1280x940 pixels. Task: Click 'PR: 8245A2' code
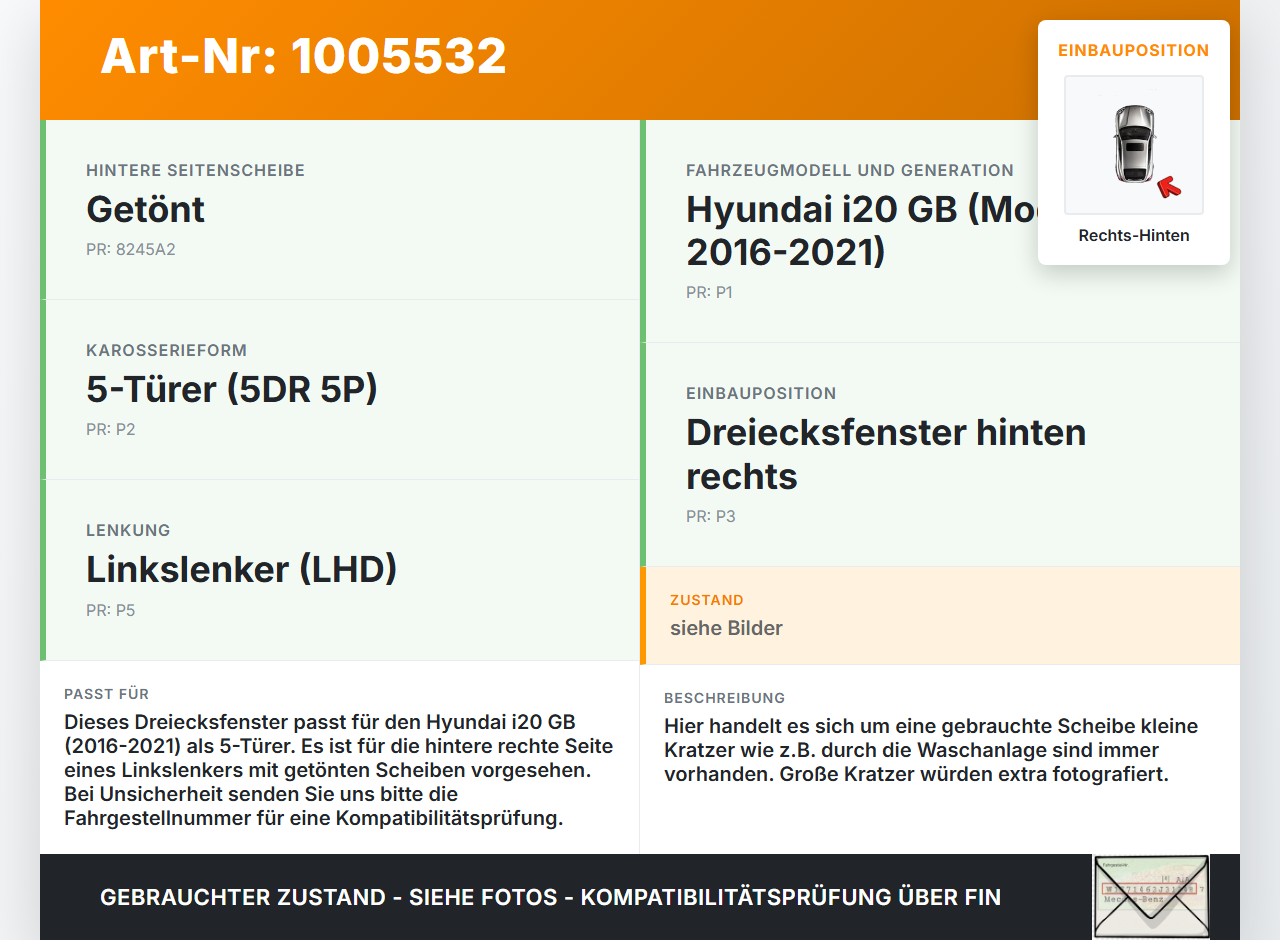point(131,249)
